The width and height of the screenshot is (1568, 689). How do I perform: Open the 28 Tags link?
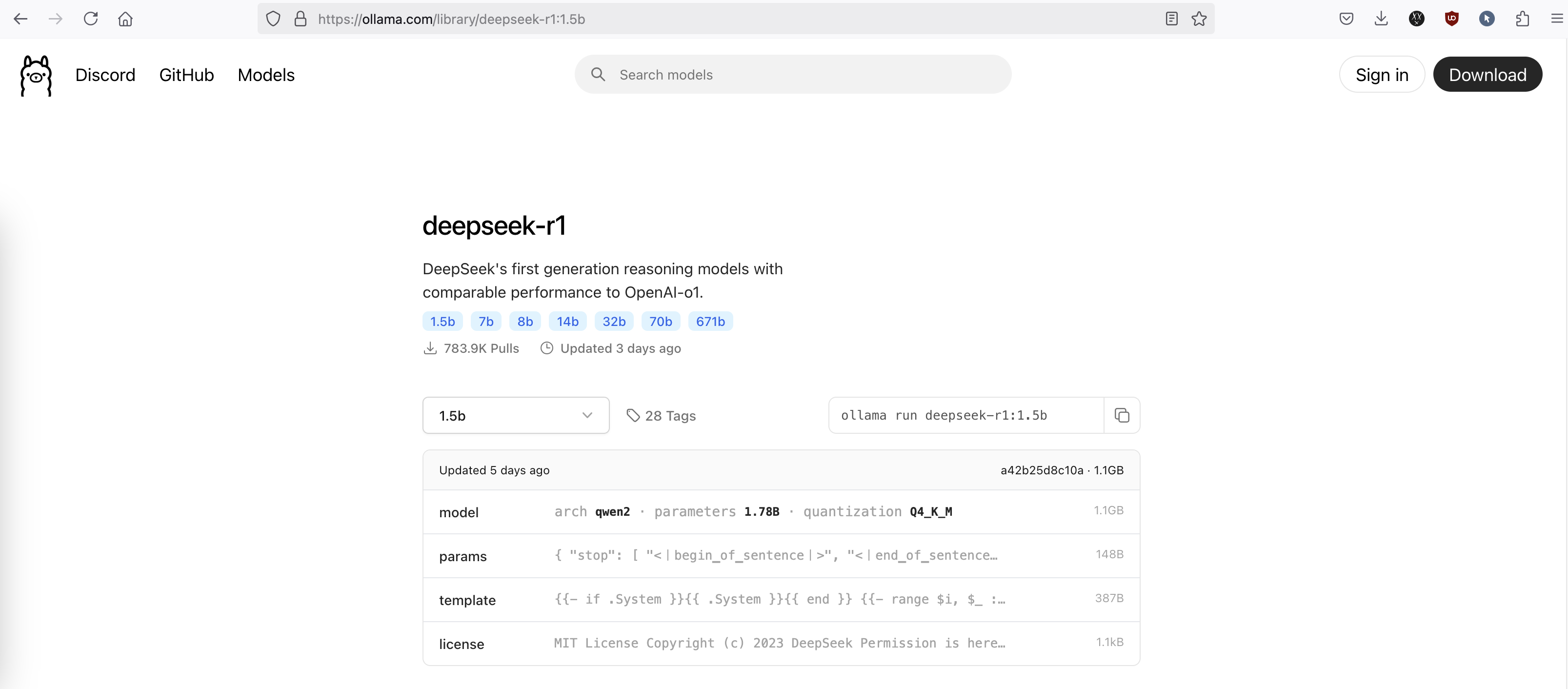tap(661, 416)
